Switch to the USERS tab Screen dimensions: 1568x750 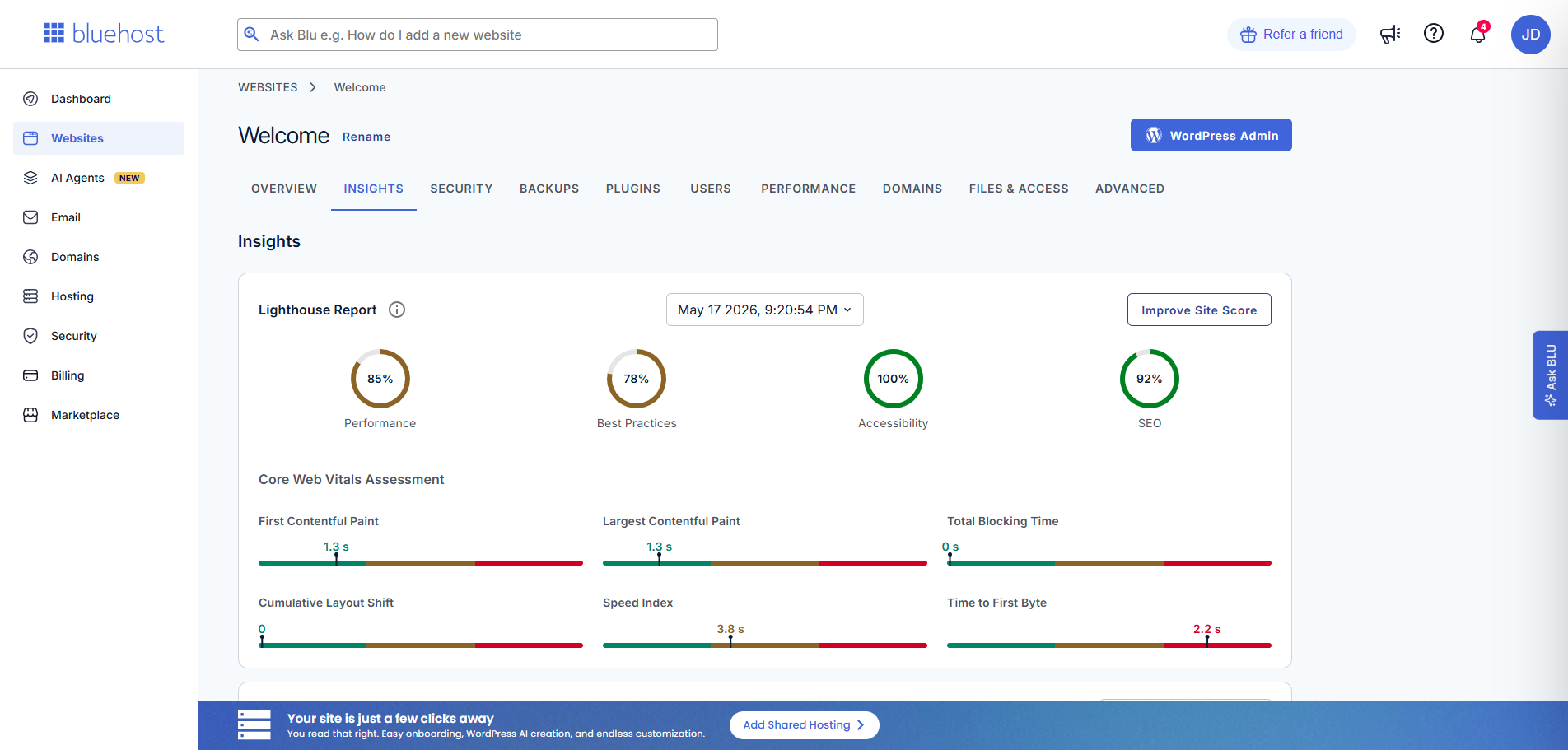pyautogui.click(x=711, y=189)
